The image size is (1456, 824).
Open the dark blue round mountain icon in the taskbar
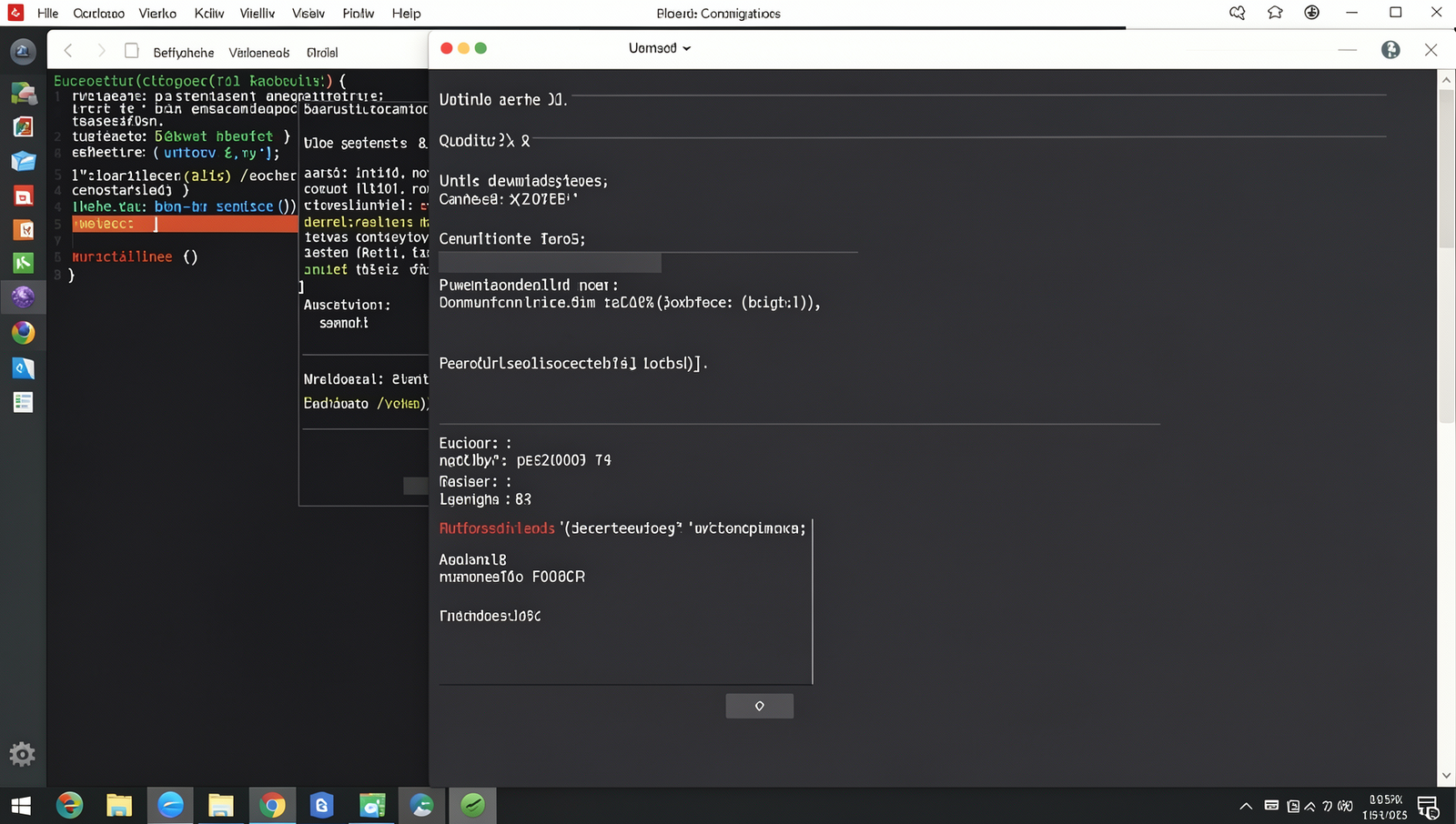point(421,806)
